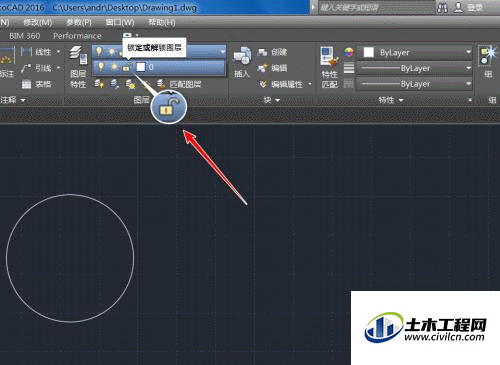This screenshot has height=365, width=500.
Task: Click the third layer tool icon with sun
Action: tap(130, 84)
